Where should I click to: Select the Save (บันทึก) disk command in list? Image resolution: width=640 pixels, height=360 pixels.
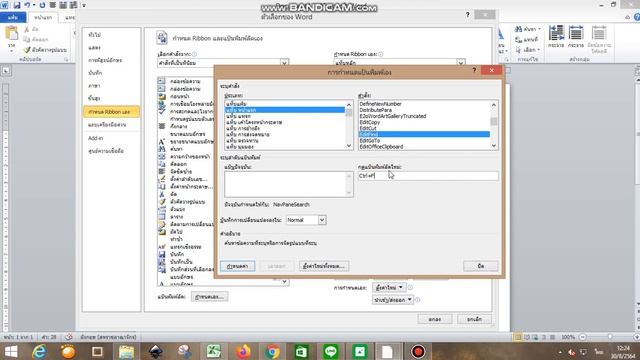(162, 254)
